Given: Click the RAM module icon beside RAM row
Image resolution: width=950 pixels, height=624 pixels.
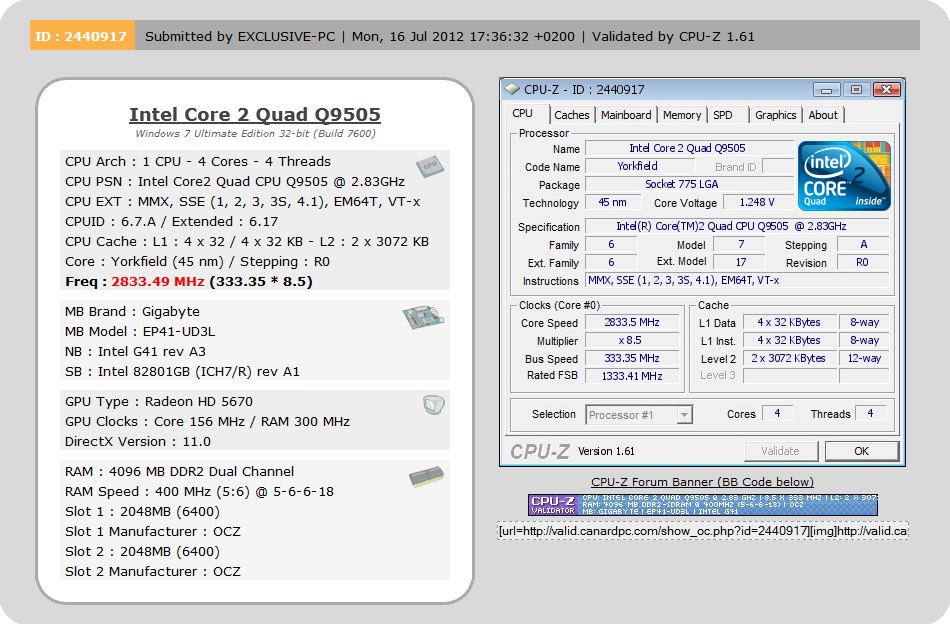Looking at the screenshot, I should click(427, 477).
